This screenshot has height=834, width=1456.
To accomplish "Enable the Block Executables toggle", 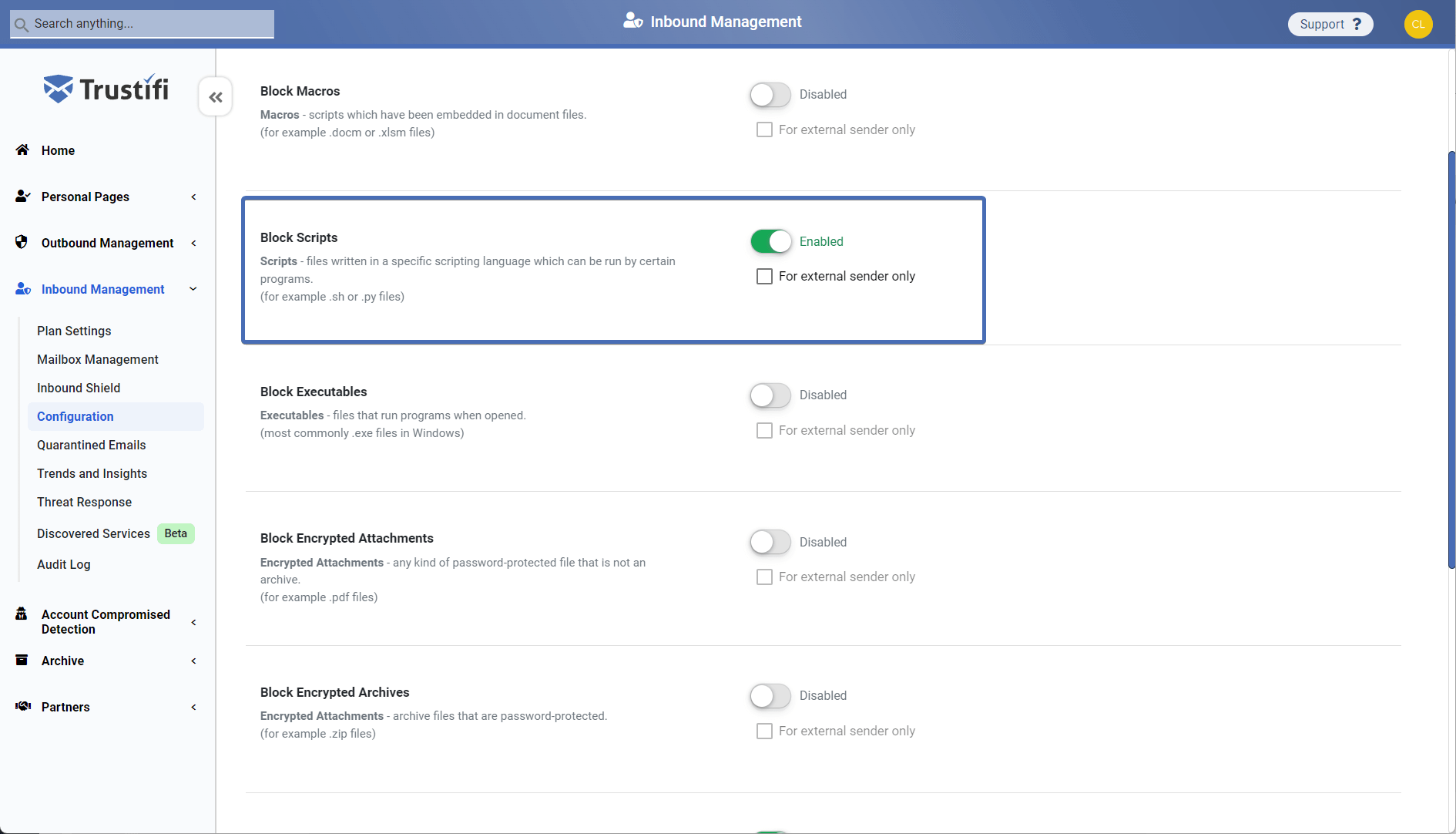I will tap(770, 395).
